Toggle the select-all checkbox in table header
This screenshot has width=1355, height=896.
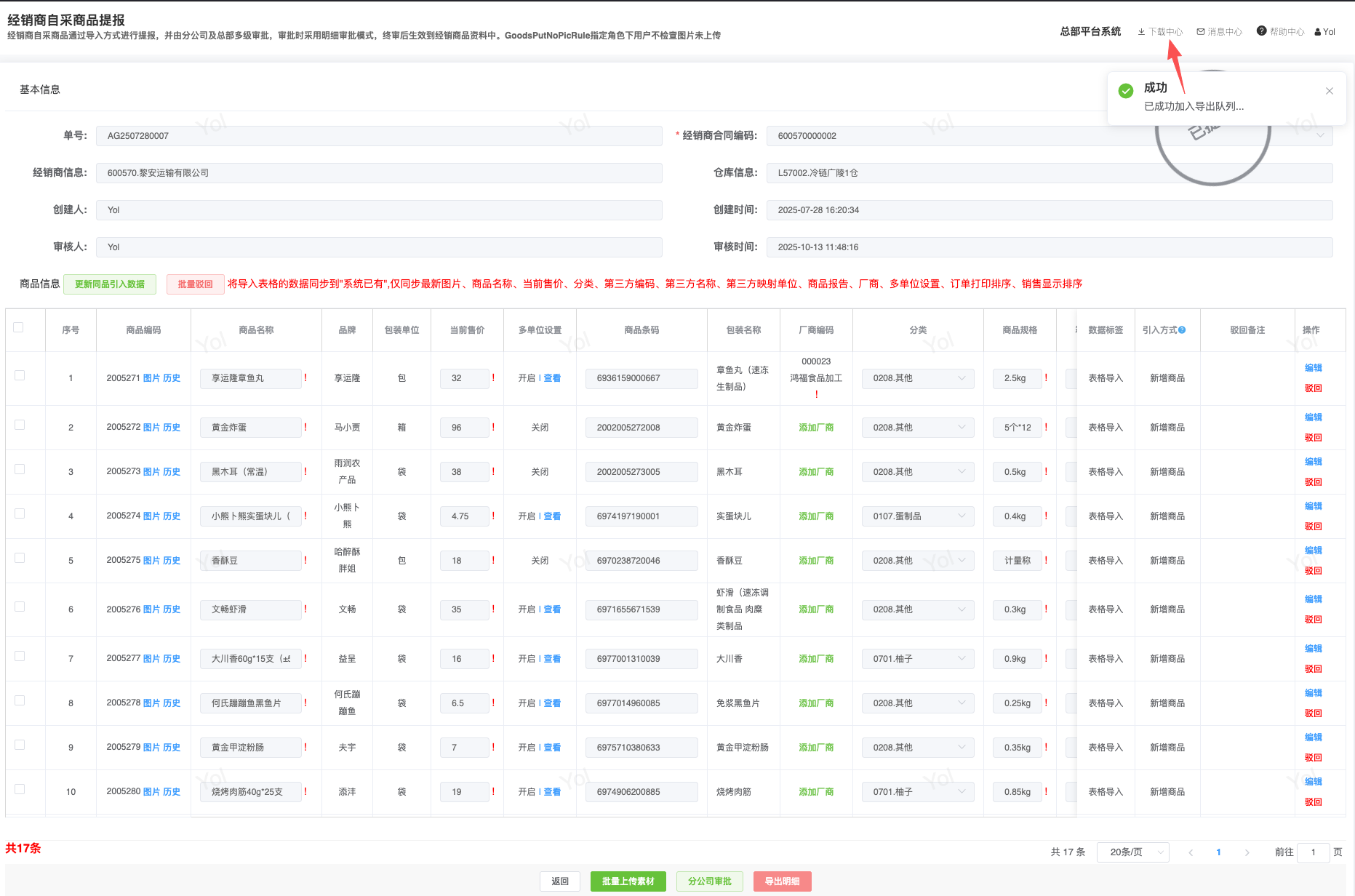19,327
